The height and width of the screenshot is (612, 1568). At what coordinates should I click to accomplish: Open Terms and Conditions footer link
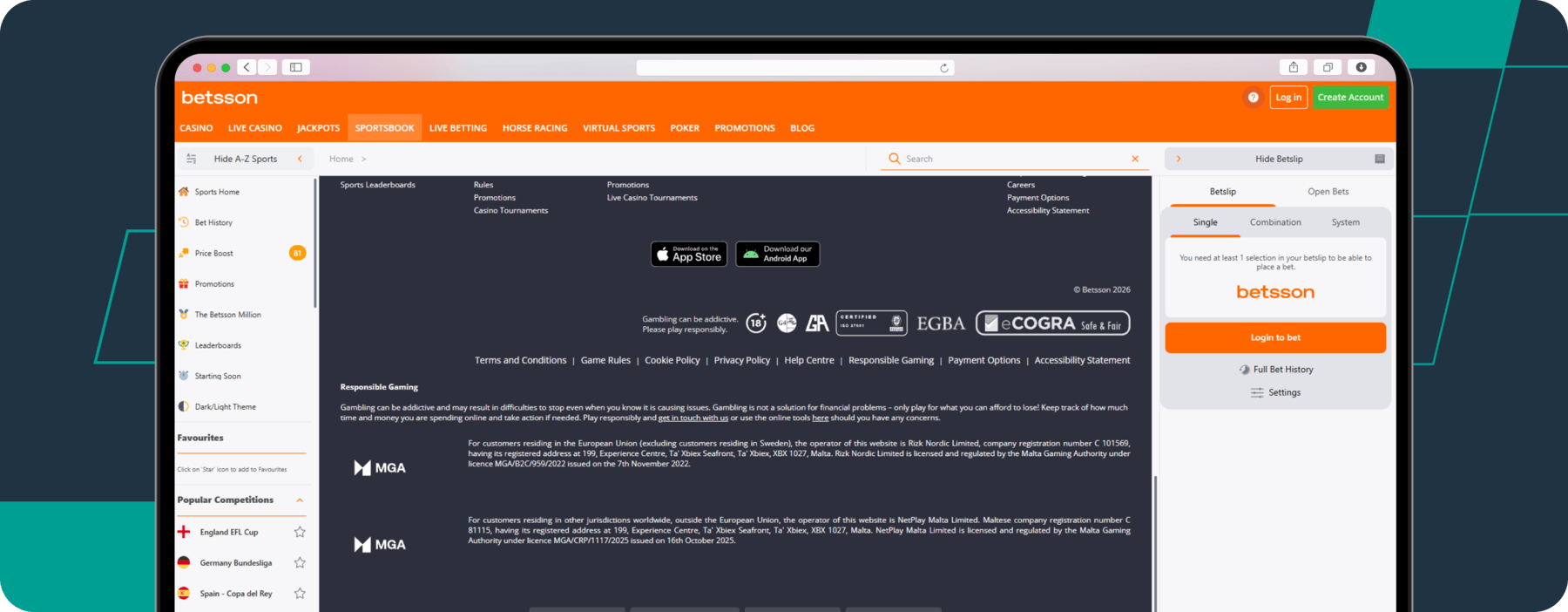[520, 360]
